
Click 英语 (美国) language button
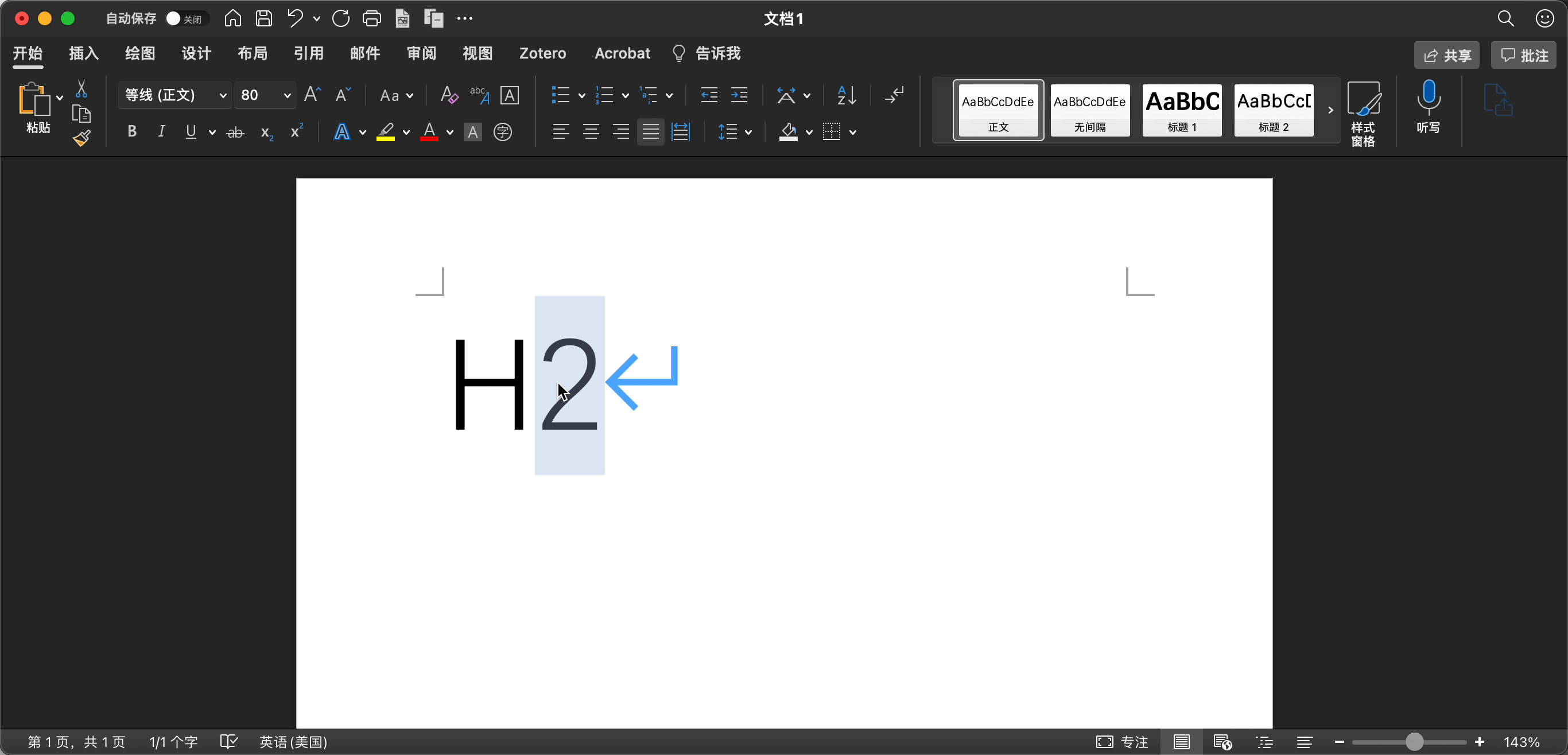(x=293, y=742)
